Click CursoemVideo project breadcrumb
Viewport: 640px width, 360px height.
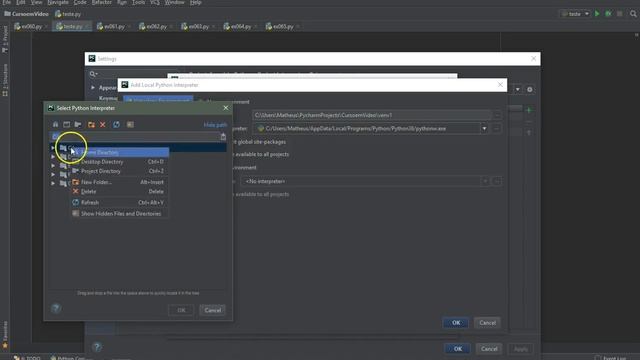click(x=27, y=14)
